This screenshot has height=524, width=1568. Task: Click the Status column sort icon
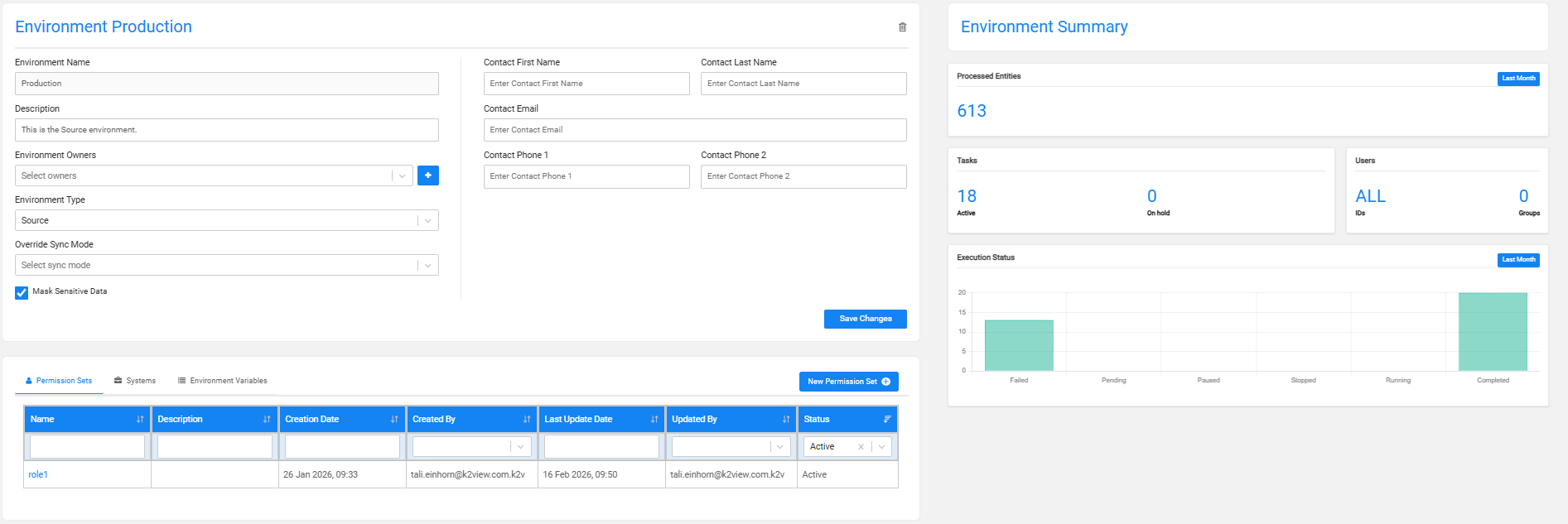click(887, 420)
